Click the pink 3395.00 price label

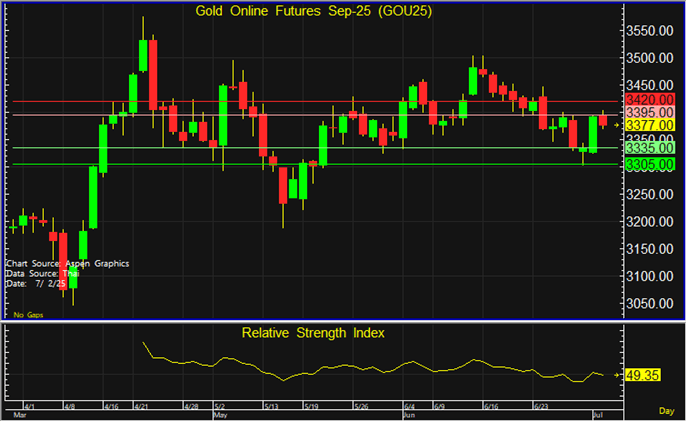[x=649, y=113]
